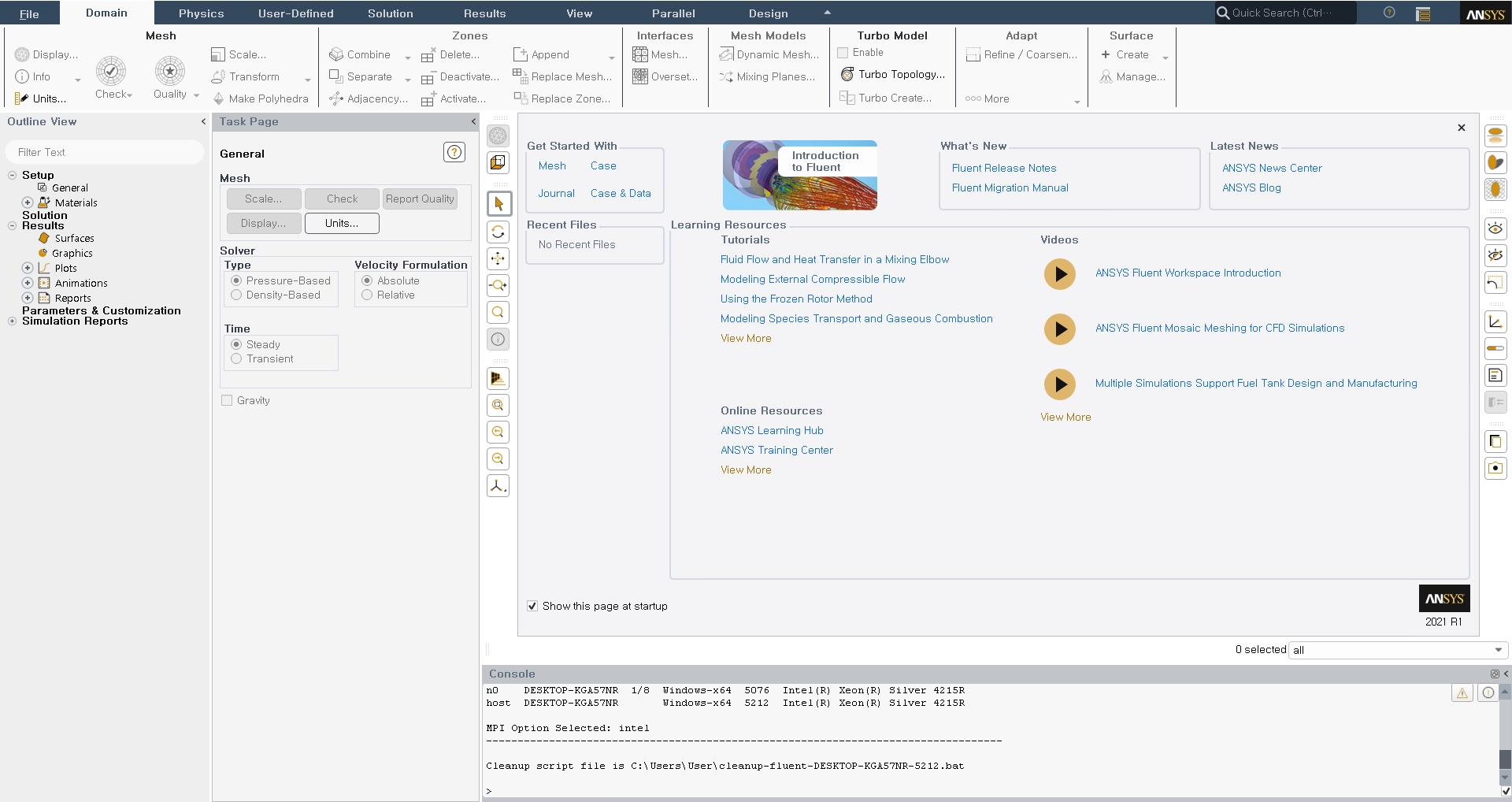Select Density-Based solver type
Viewport: 1512px width, 802px height.
(x=236, y=295)
